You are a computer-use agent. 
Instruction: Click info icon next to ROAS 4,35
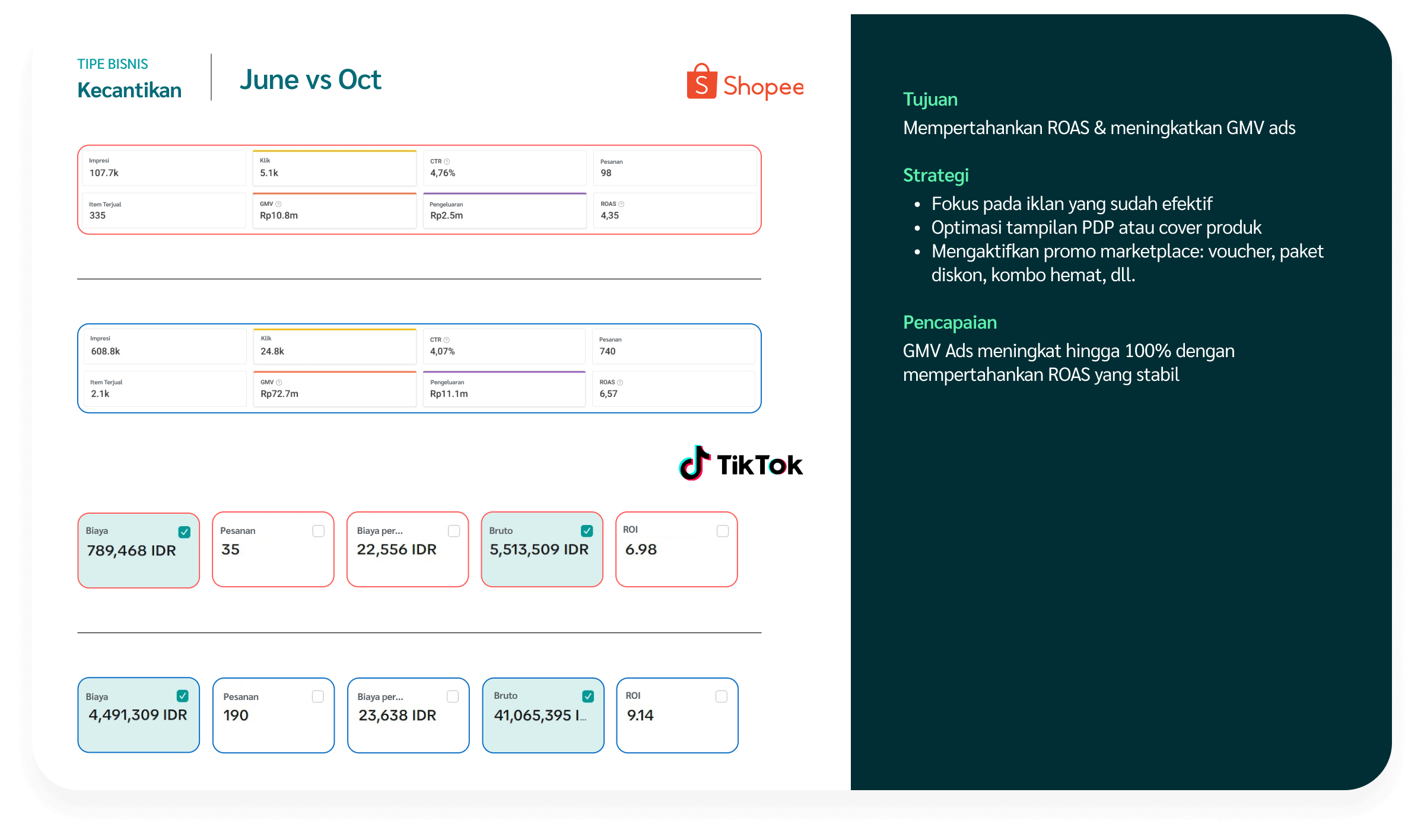pyautogui.click(x=621, y=204)
